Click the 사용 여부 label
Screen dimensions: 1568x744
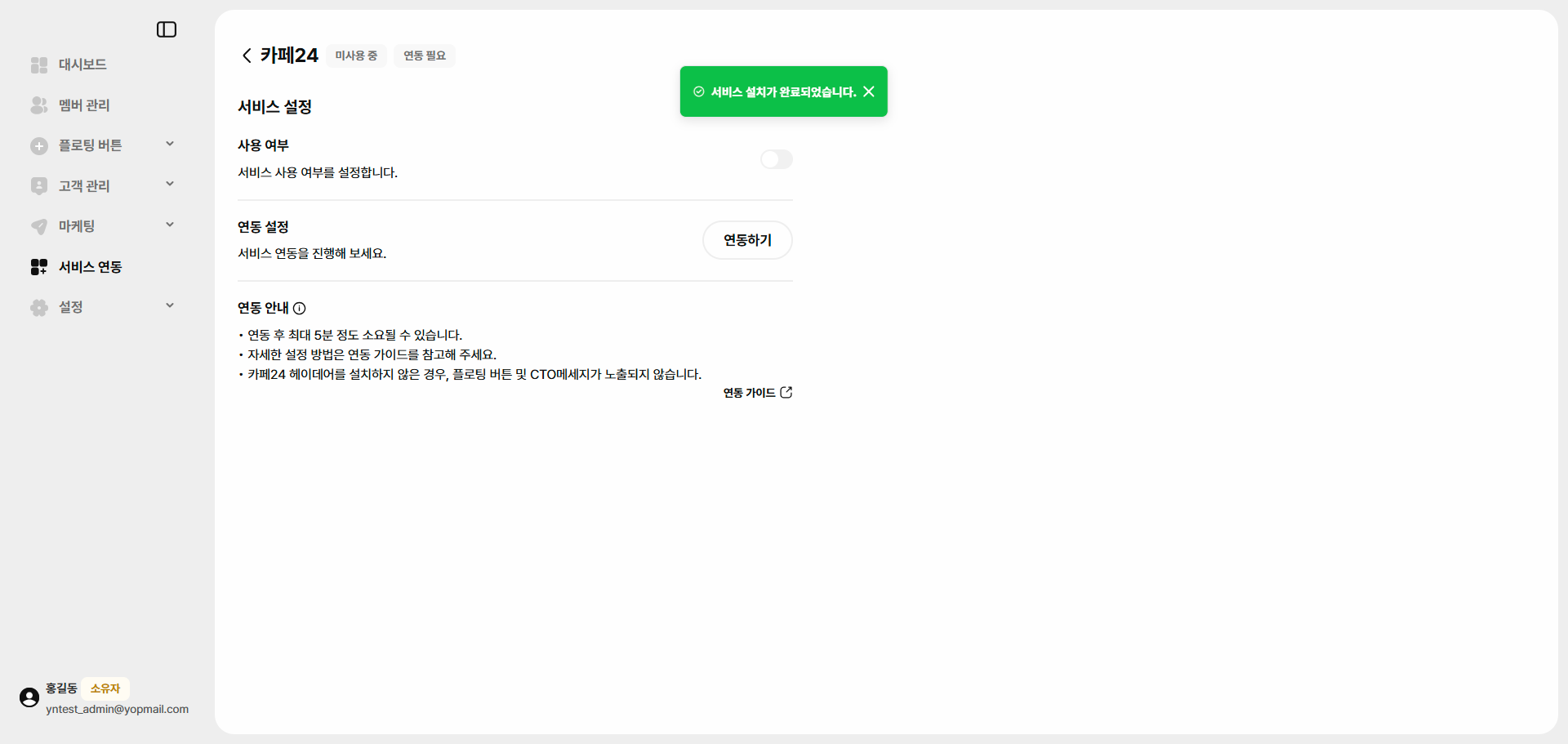pyautogui.click(x=263, y=145)
